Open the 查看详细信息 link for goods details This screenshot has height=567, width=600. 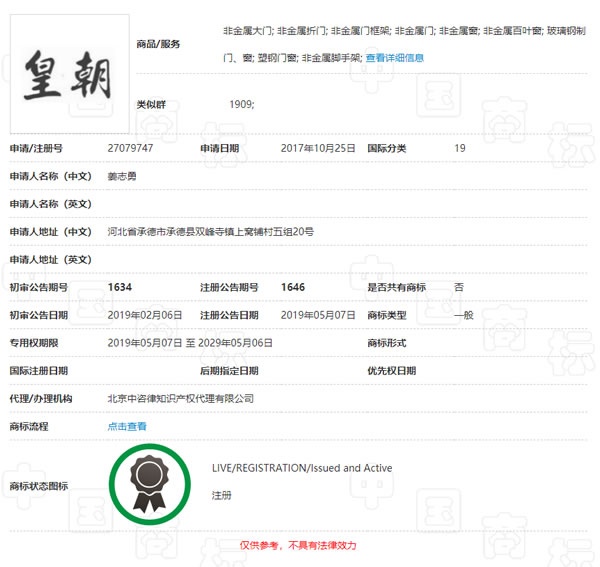click(x=395, y=58)
